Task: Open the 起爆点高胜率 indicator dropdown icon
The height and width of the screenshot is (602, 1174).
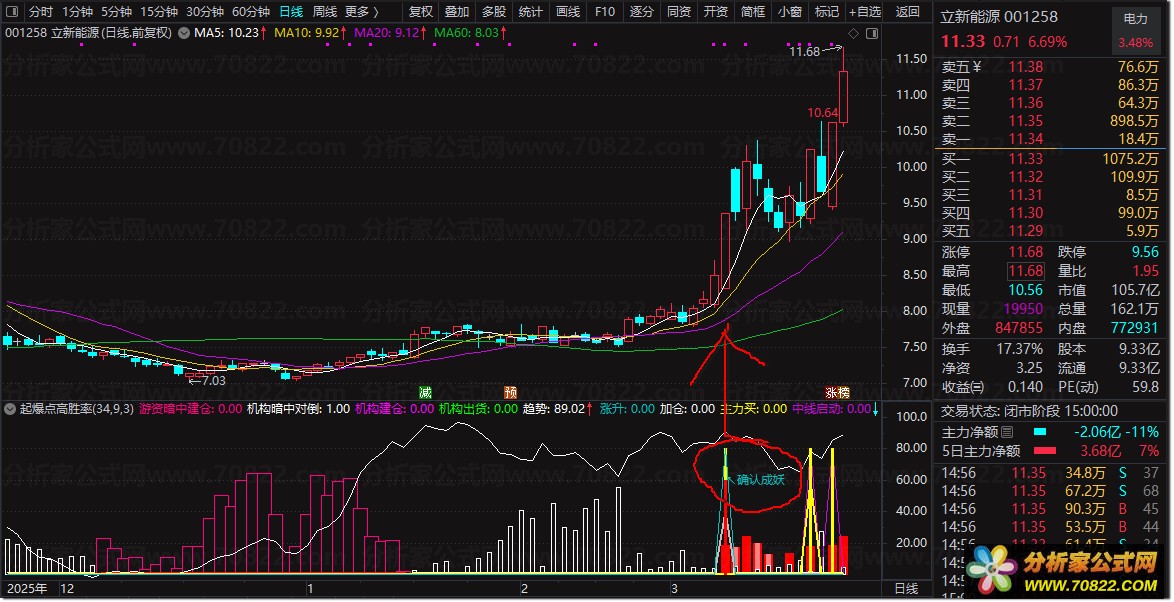Action: pos(10,409)
